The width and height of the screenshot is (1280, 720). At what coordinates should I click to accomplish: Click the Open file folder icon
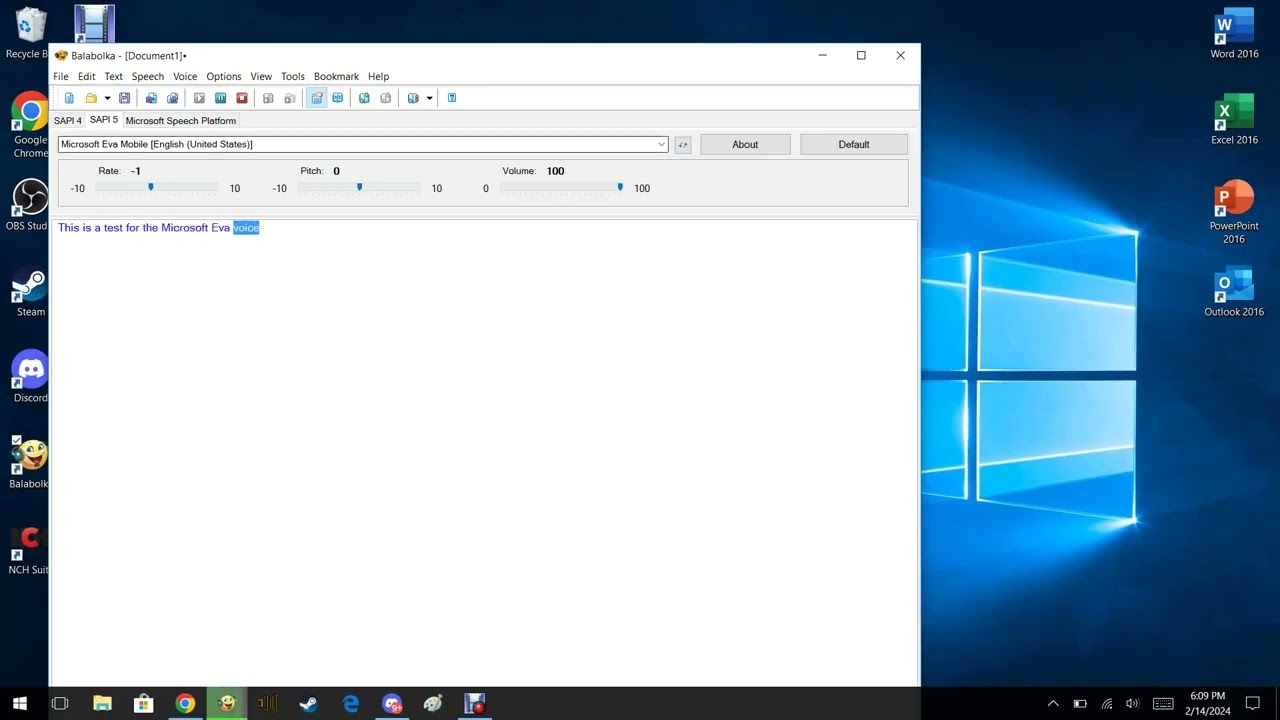91,98
